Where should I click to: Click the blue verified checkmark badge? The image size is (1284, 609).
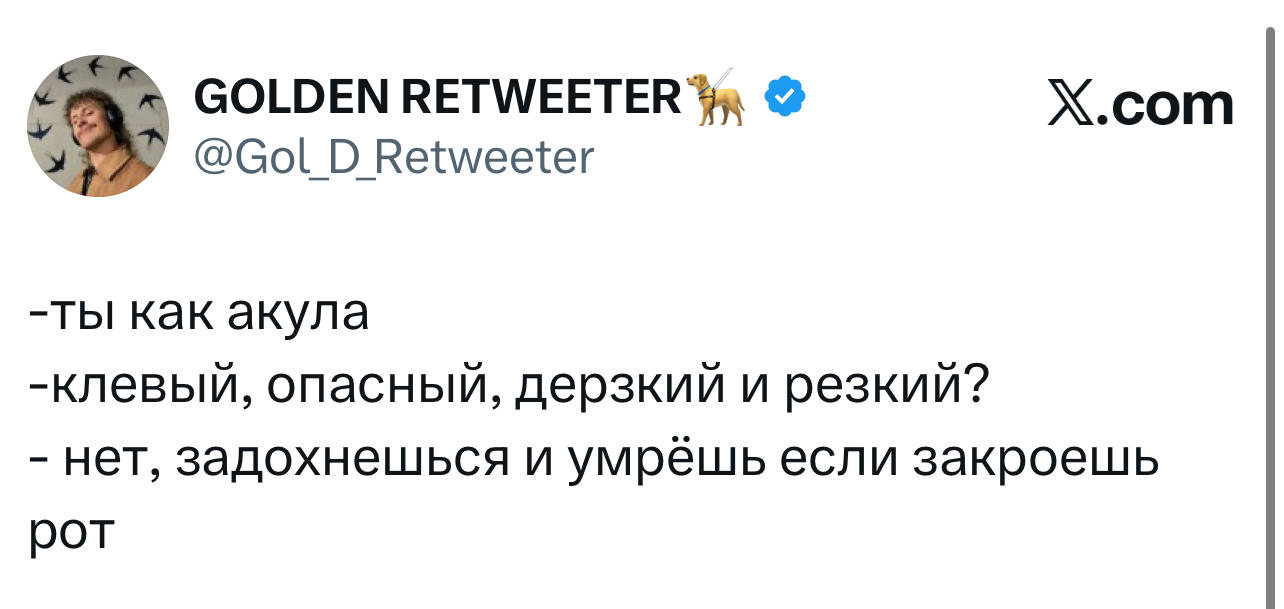coord(784,96)
